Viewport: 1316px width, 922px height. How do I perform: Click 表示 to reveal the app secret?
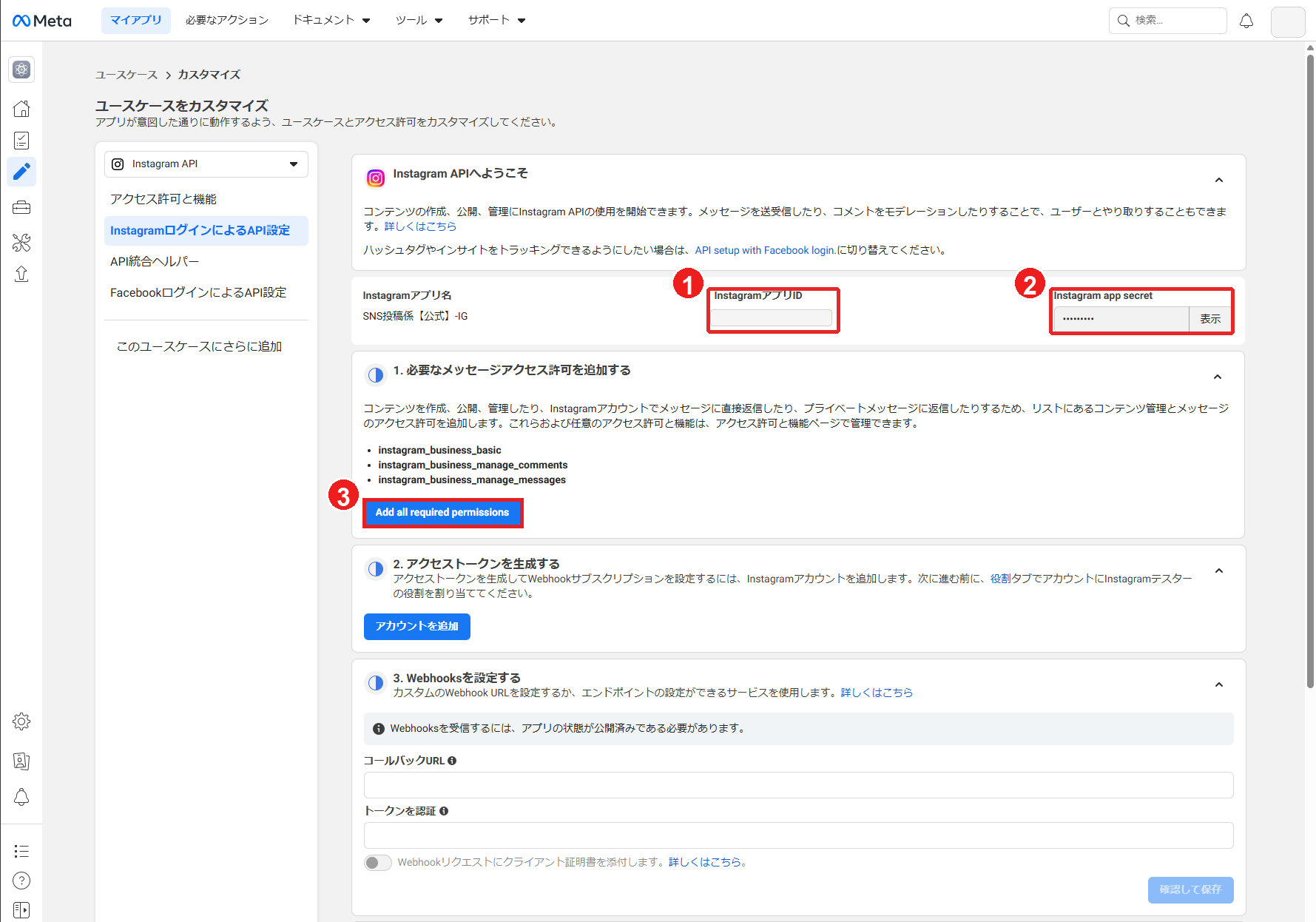tap(1210, 319)
